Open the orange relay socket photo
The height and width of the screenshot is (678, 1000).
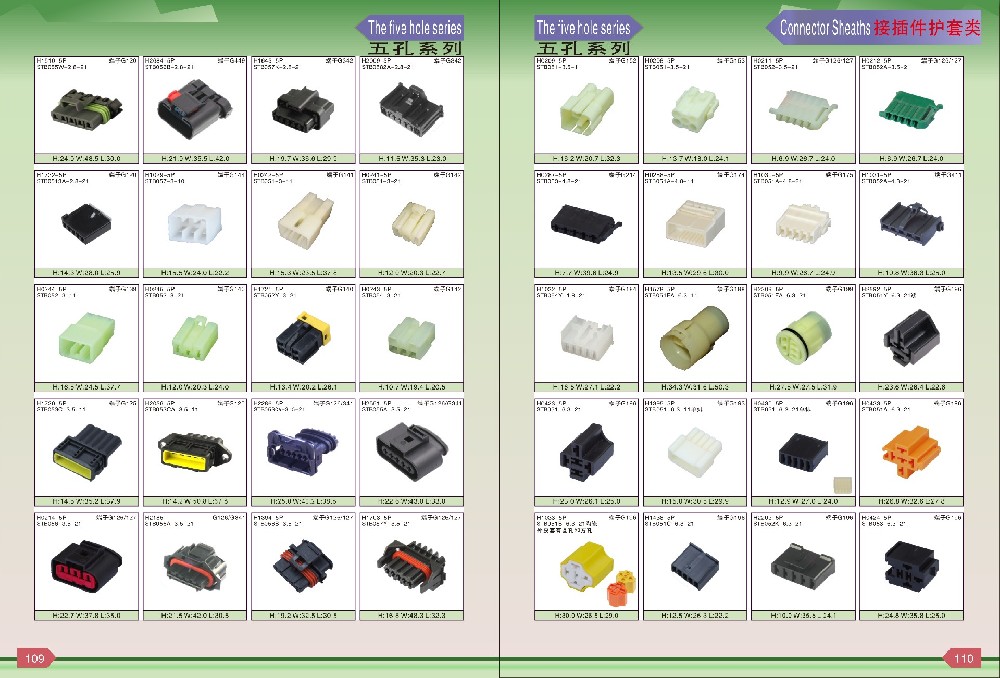(x=911, y=452)
